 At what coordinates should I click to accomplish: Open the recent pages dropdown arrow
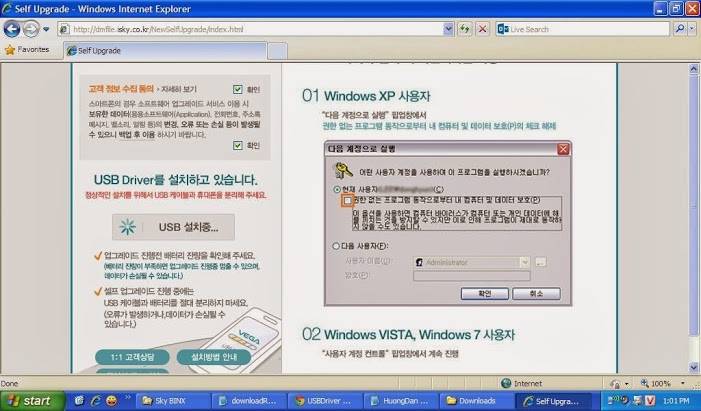(x=46, y=30)
